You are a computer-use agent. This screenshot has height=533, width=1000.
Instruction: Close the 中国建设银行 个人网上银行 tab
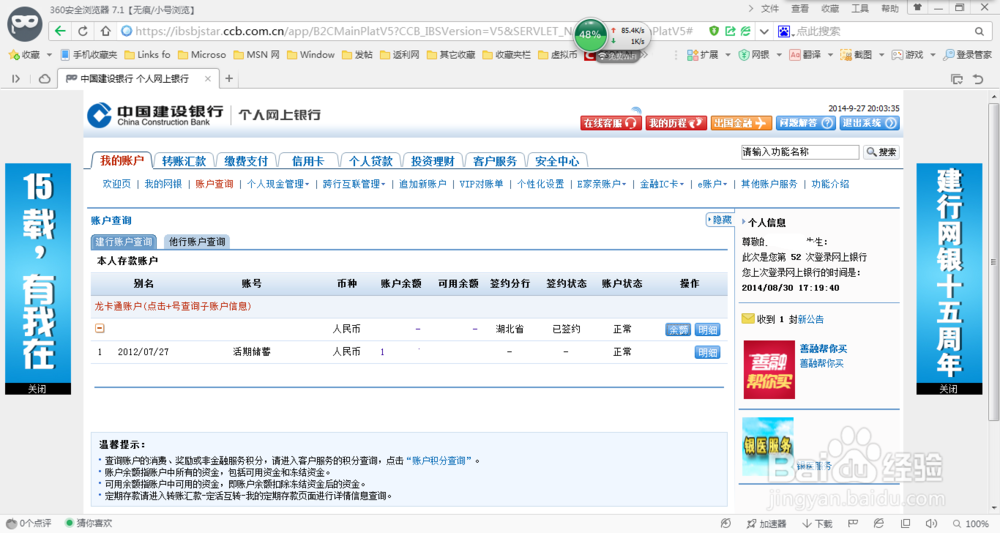[x=207, y=78]
